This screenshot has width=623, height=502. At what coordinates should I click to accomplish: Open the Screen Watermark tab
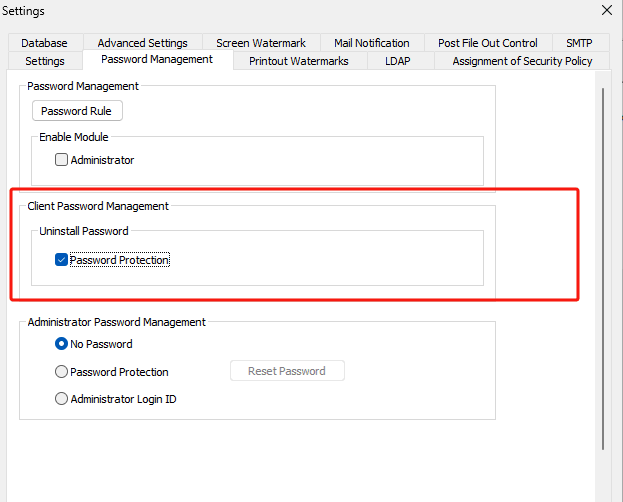[260, 43]
